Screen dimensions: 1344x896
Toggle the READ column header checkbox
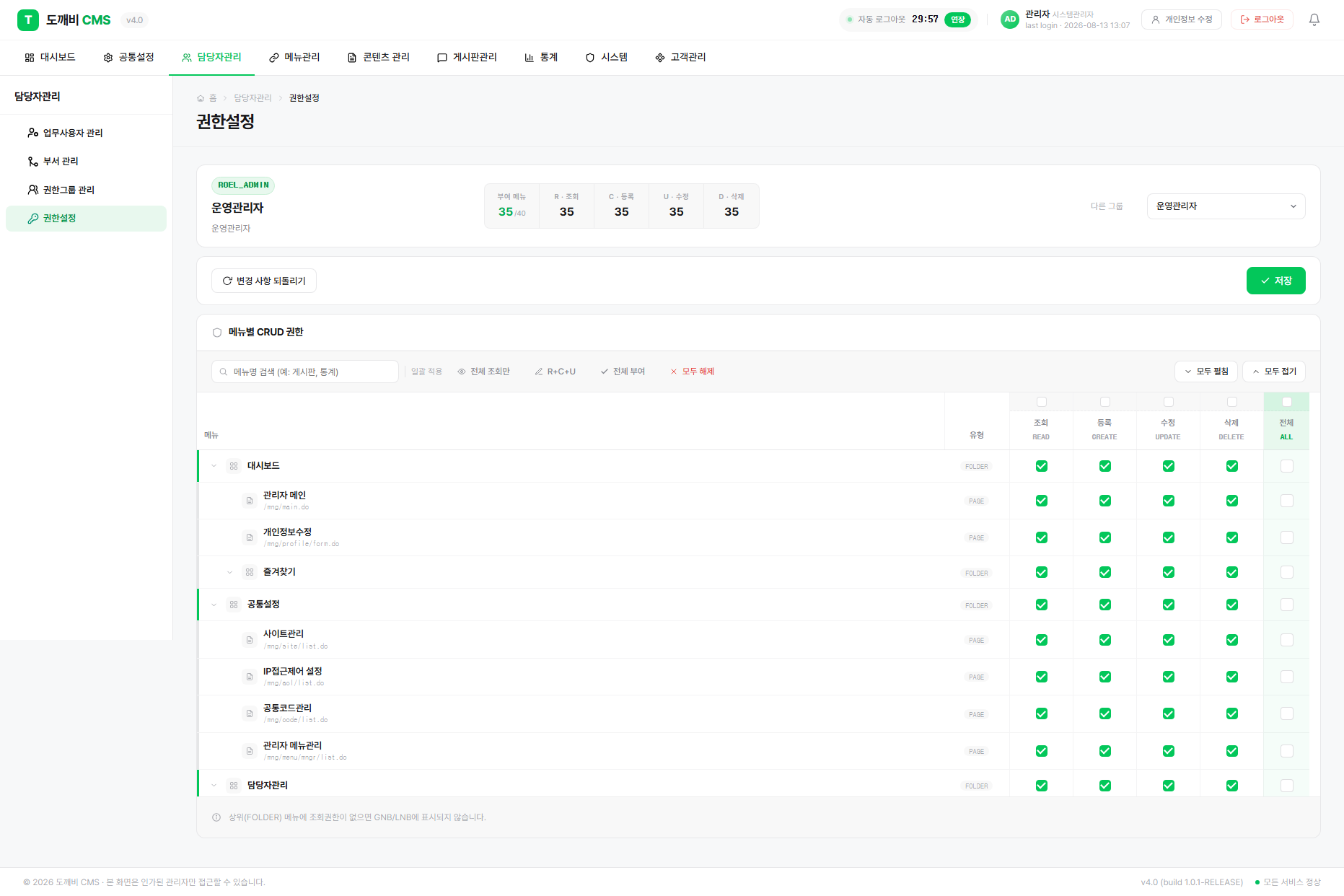1041,402
